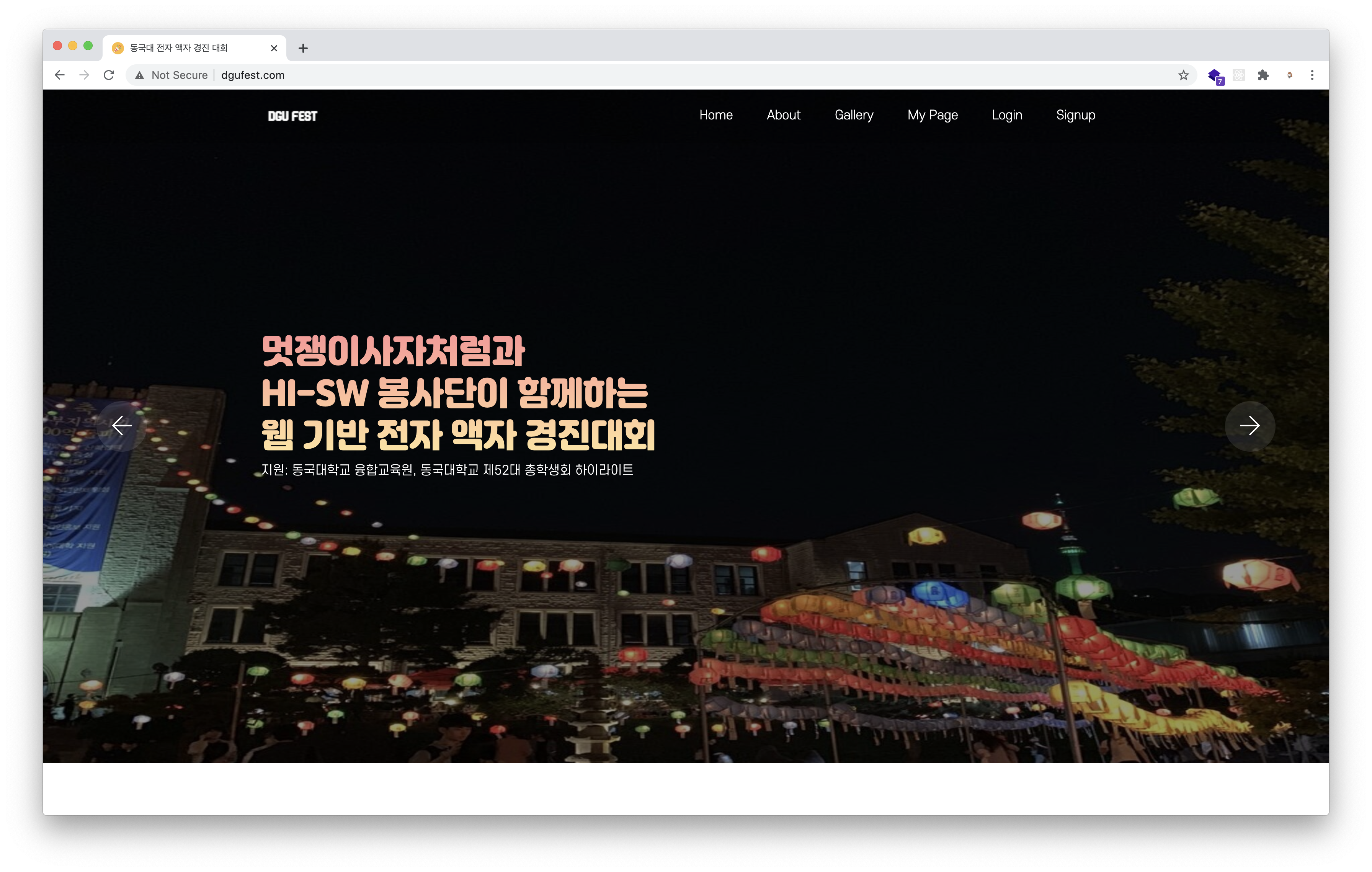Screen dimensions: 1372x872
Task: Advance carousel with right arrow button
Action: pos(1249,426)
